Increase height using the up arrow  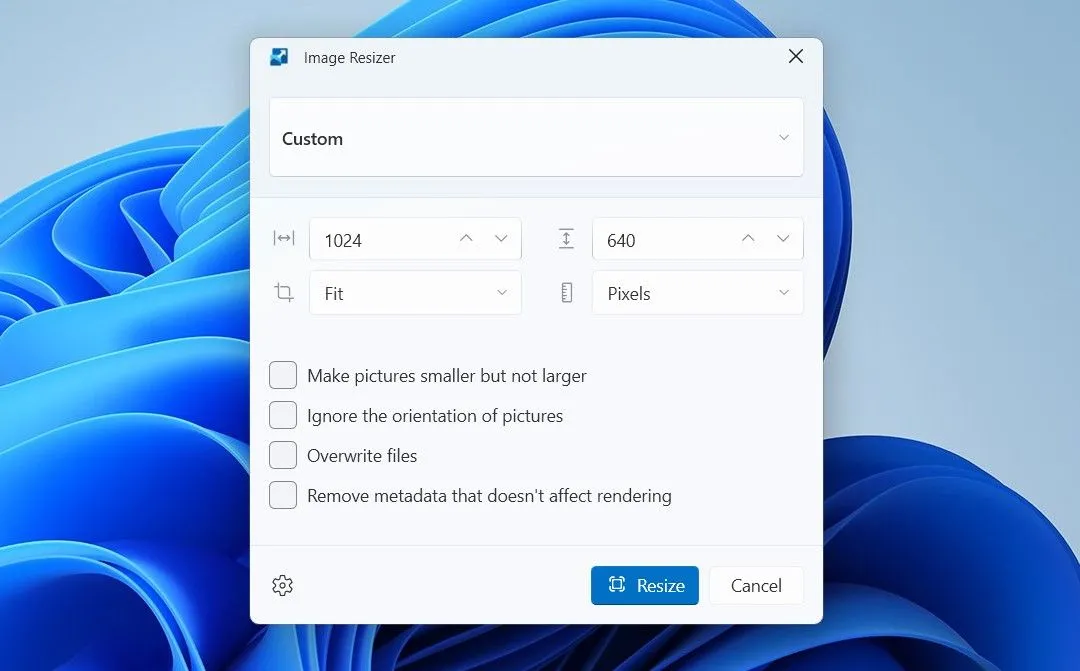748,239
